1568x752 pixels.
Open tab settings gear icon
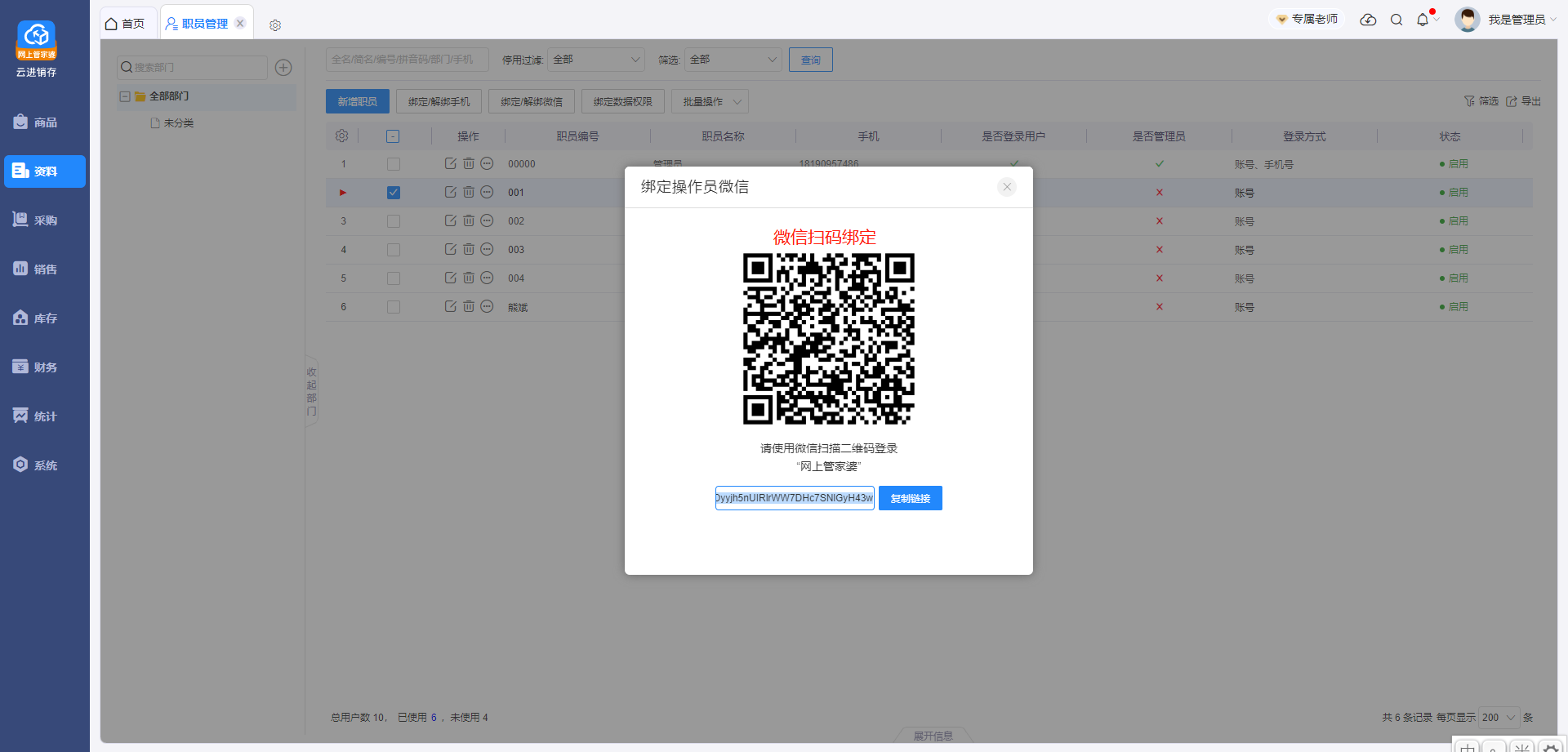click(275, 25)
